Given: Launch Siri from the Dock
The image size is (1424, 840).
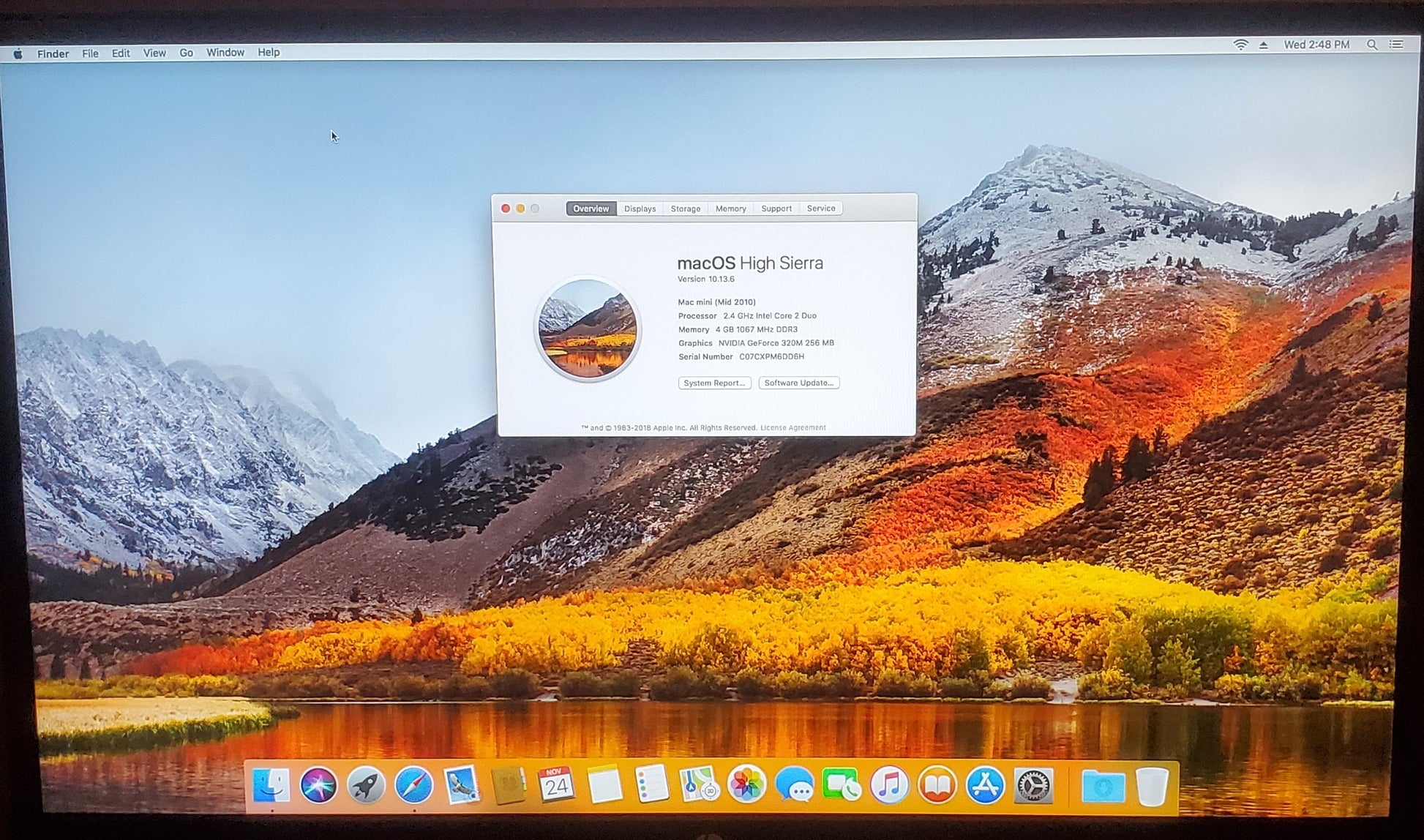Looking at the screenshot, I should [318, 786].
